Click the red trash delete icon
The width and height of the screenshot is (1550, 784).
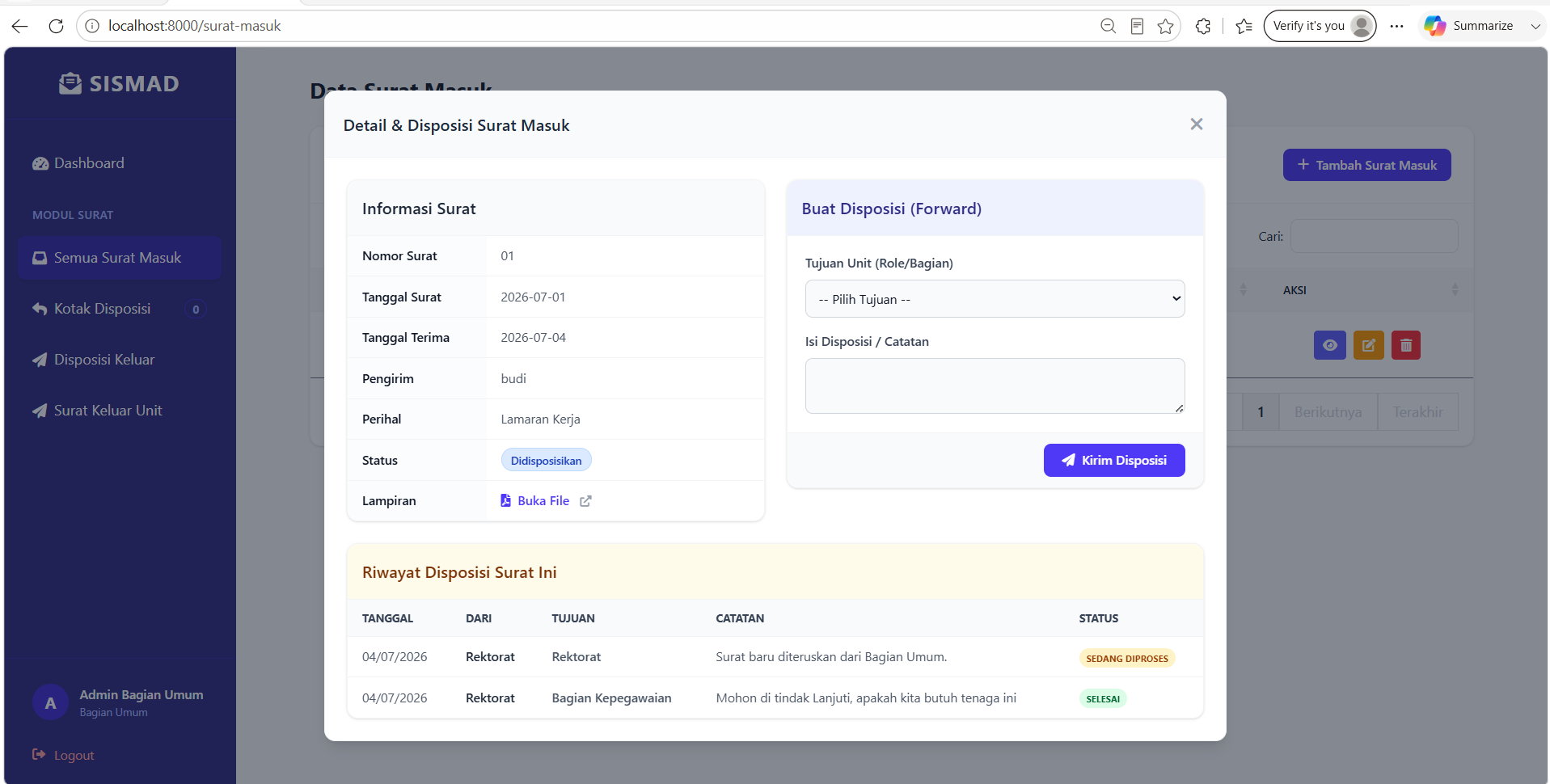pyautogui.click(x=1405, y=345)
